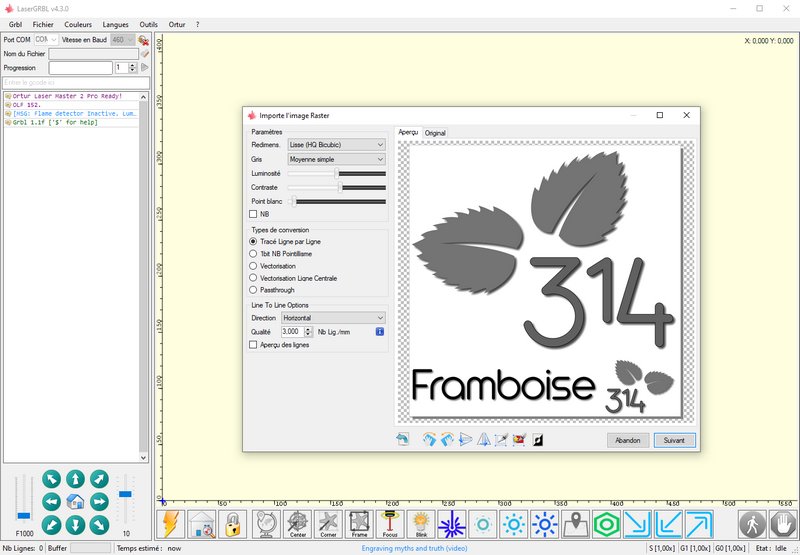Click the revert image arrow icon in dialog
Image resolution: width=800 pixels, height=555 pixels.
(403, 439)
